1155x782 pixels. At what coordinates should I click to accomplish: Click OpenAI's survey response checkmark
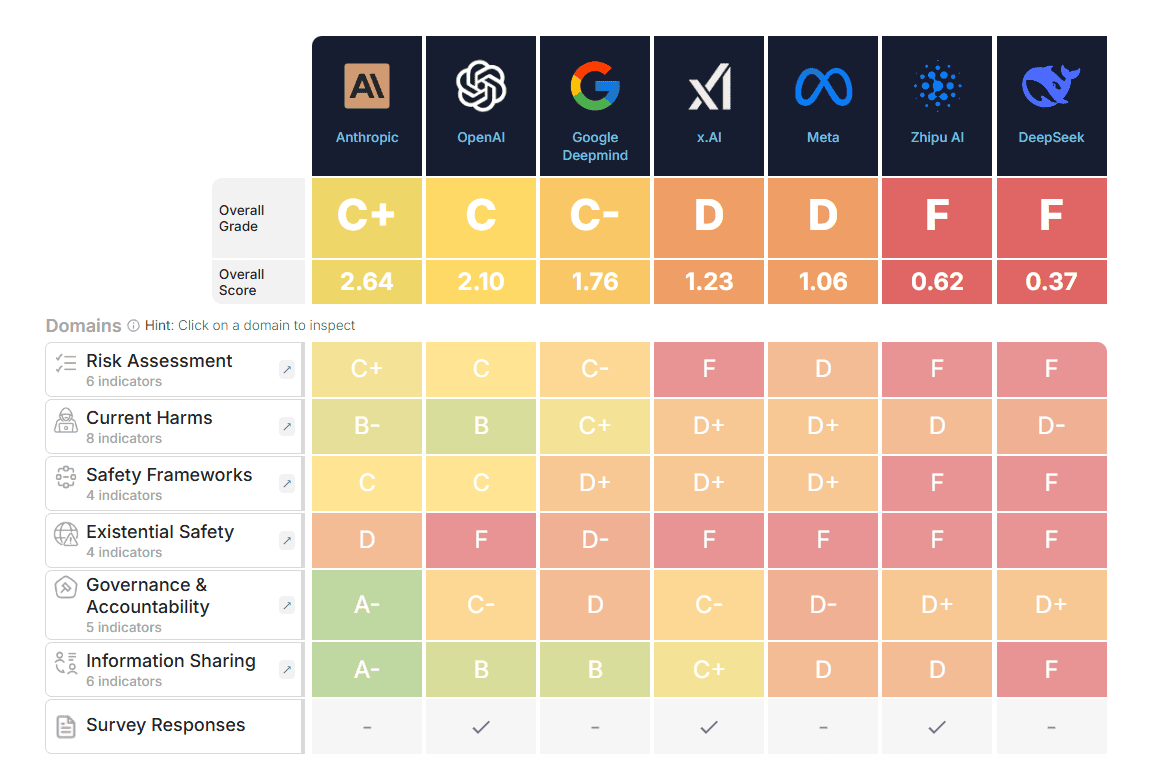(481, 727)
